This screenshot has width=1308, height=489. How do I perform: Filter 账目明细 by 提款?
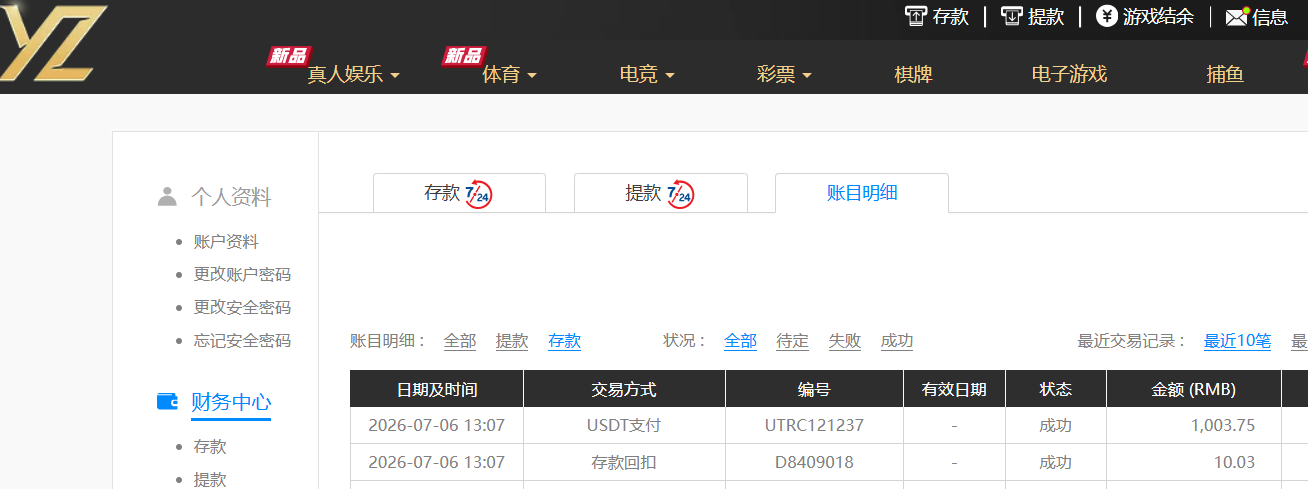pos(512,341)
